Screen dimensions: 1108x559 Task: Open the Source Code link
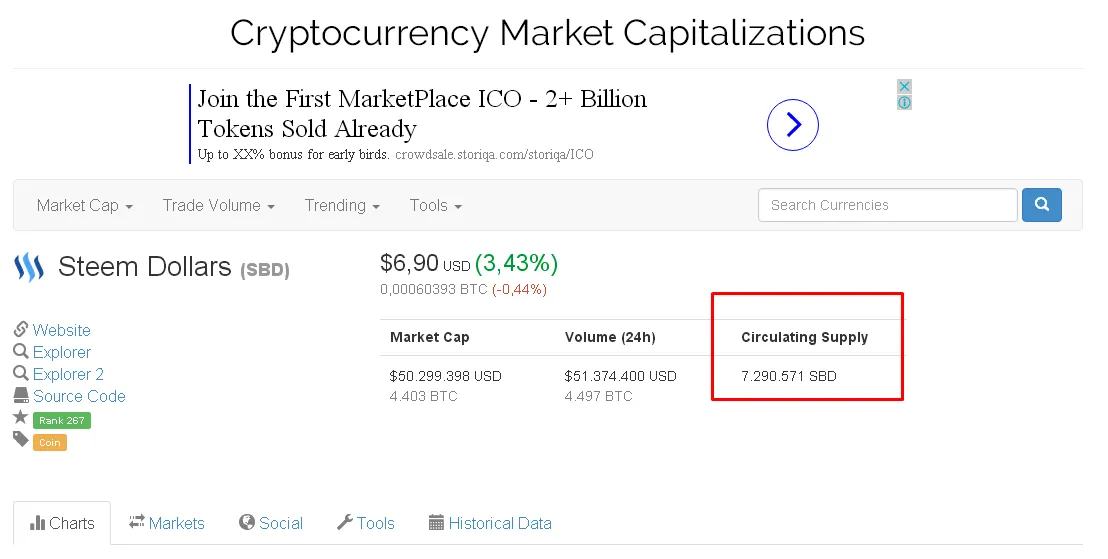[x=79, y=396]
